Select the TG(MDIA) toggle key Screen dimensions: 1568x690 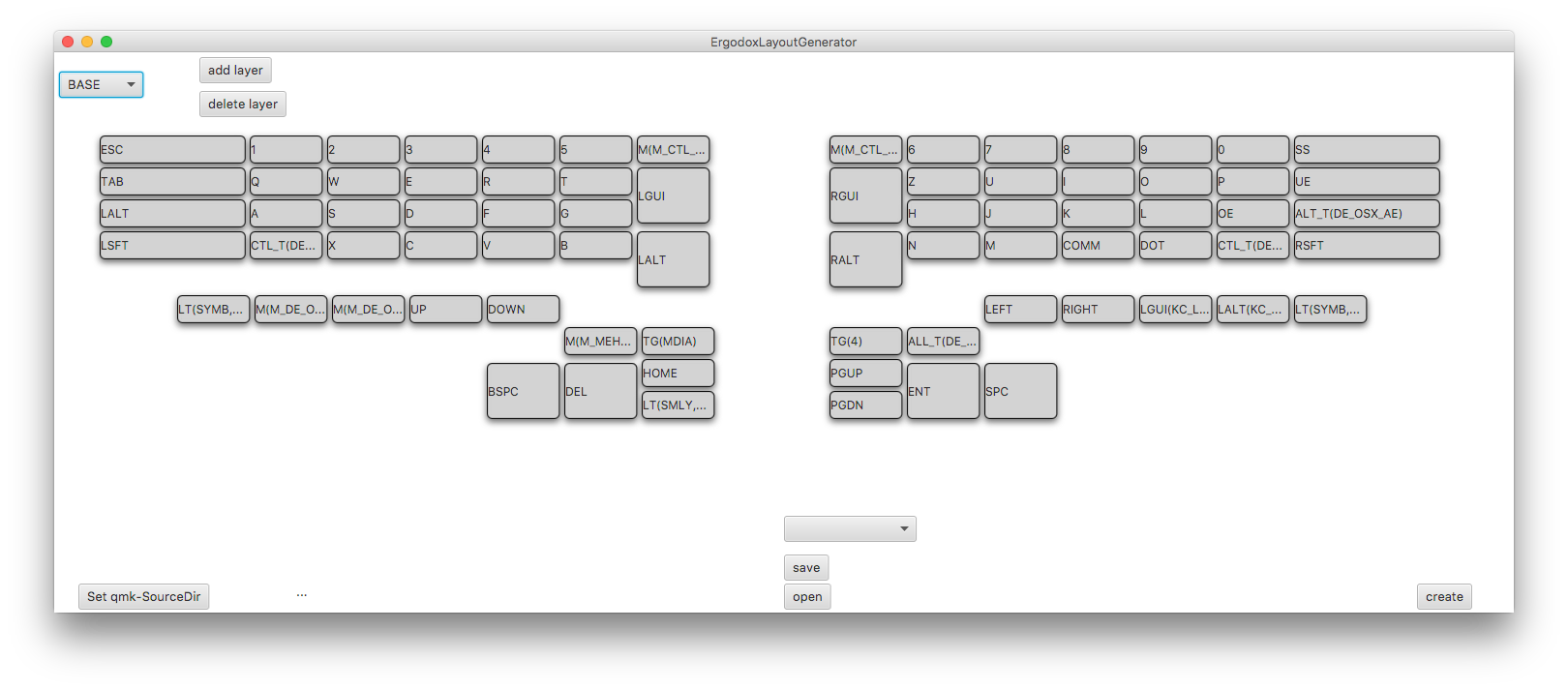tap(678, 342)
